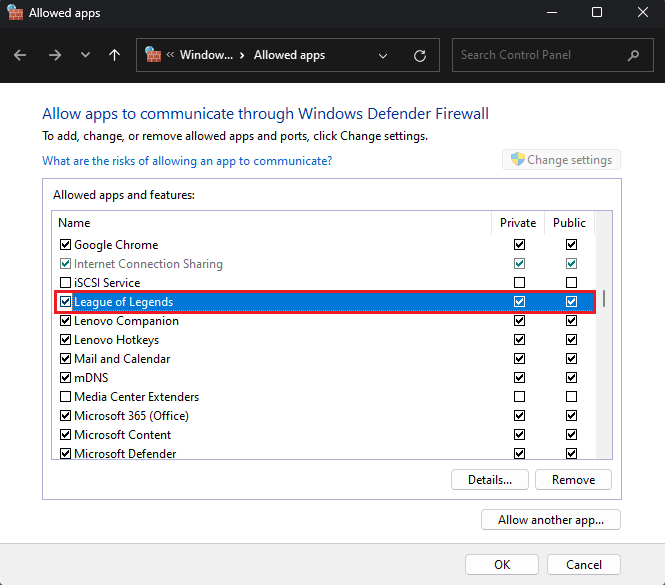Go forward with the right arrow
The height and width of the screenshot is (585, 665).
pyautogui.click(x=55, y=55)
